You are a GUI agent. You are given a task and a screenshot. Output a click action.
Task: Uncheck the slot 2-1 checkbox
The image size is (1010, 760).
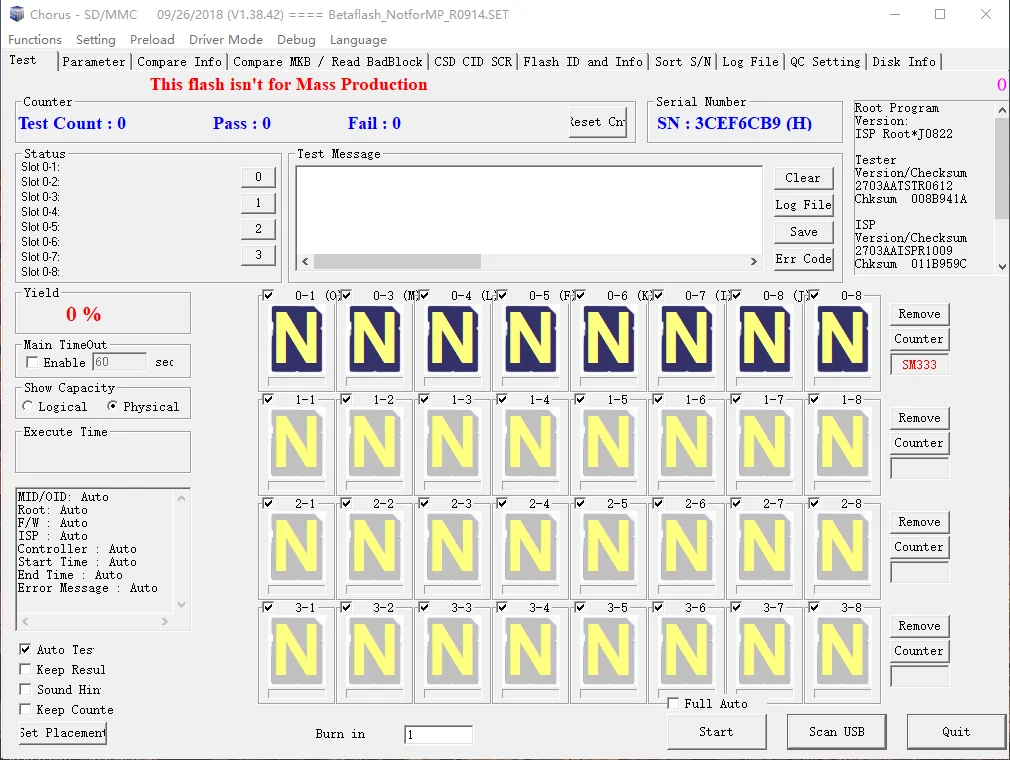pos(268,503)
